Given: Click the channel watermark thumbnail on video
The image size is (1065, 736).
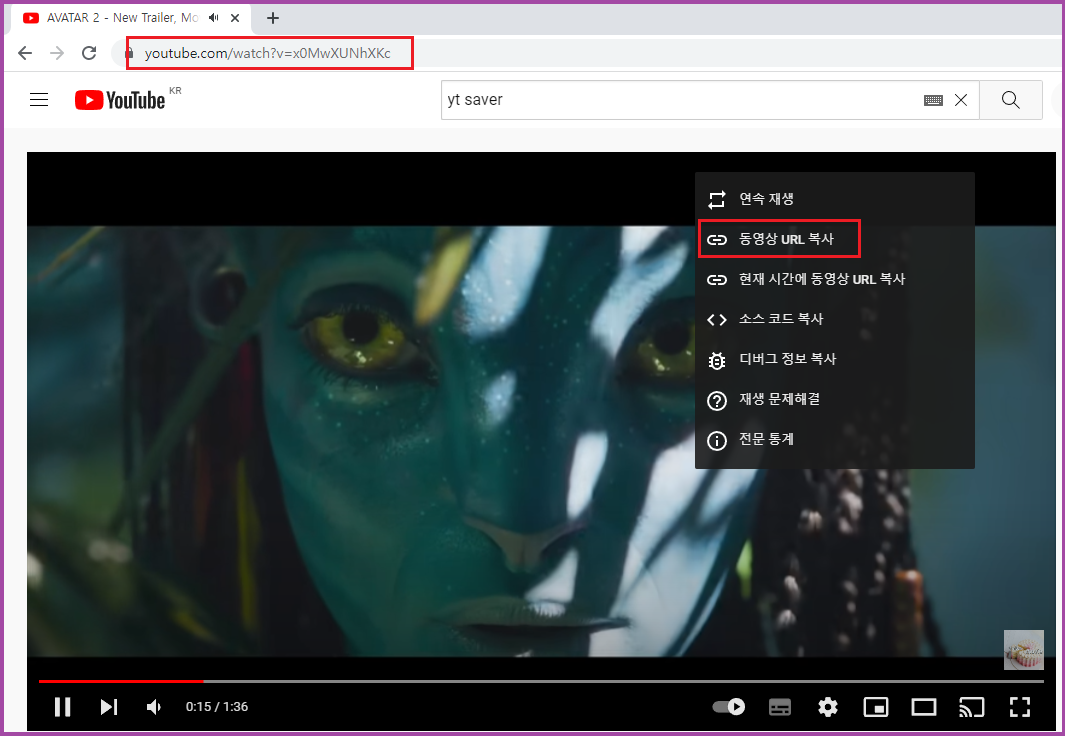Looking at the screenshot, I should click(x=1024, y=650).
